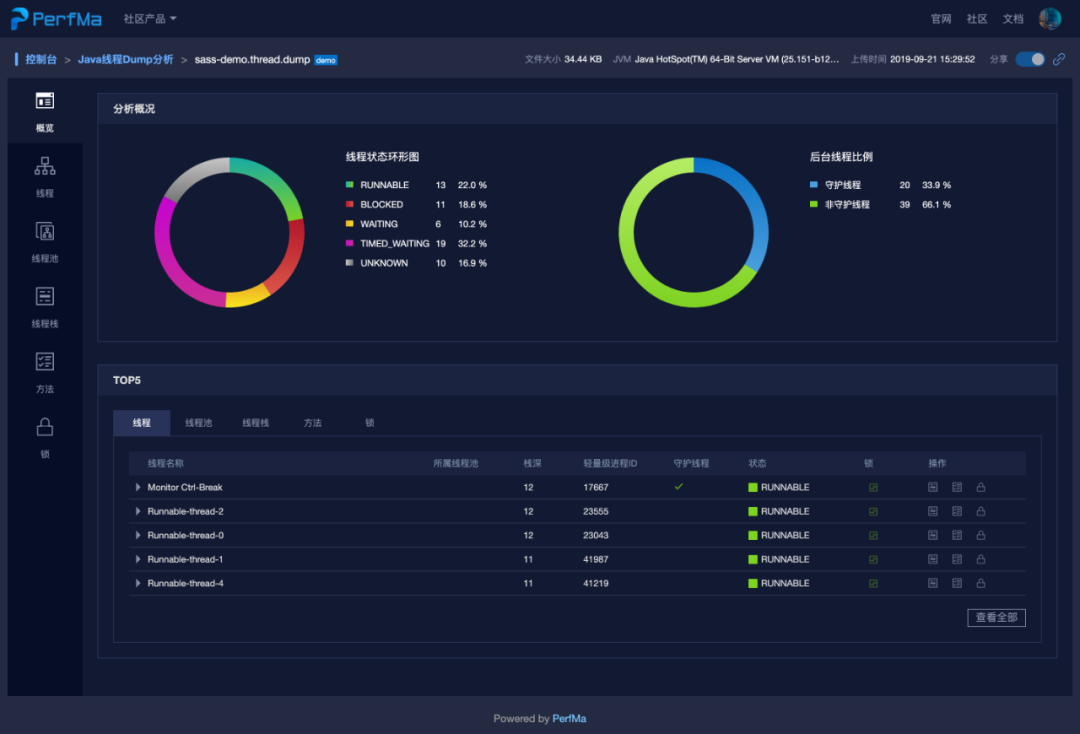Open the 社区产品 dropdown menu

[150, 19]
